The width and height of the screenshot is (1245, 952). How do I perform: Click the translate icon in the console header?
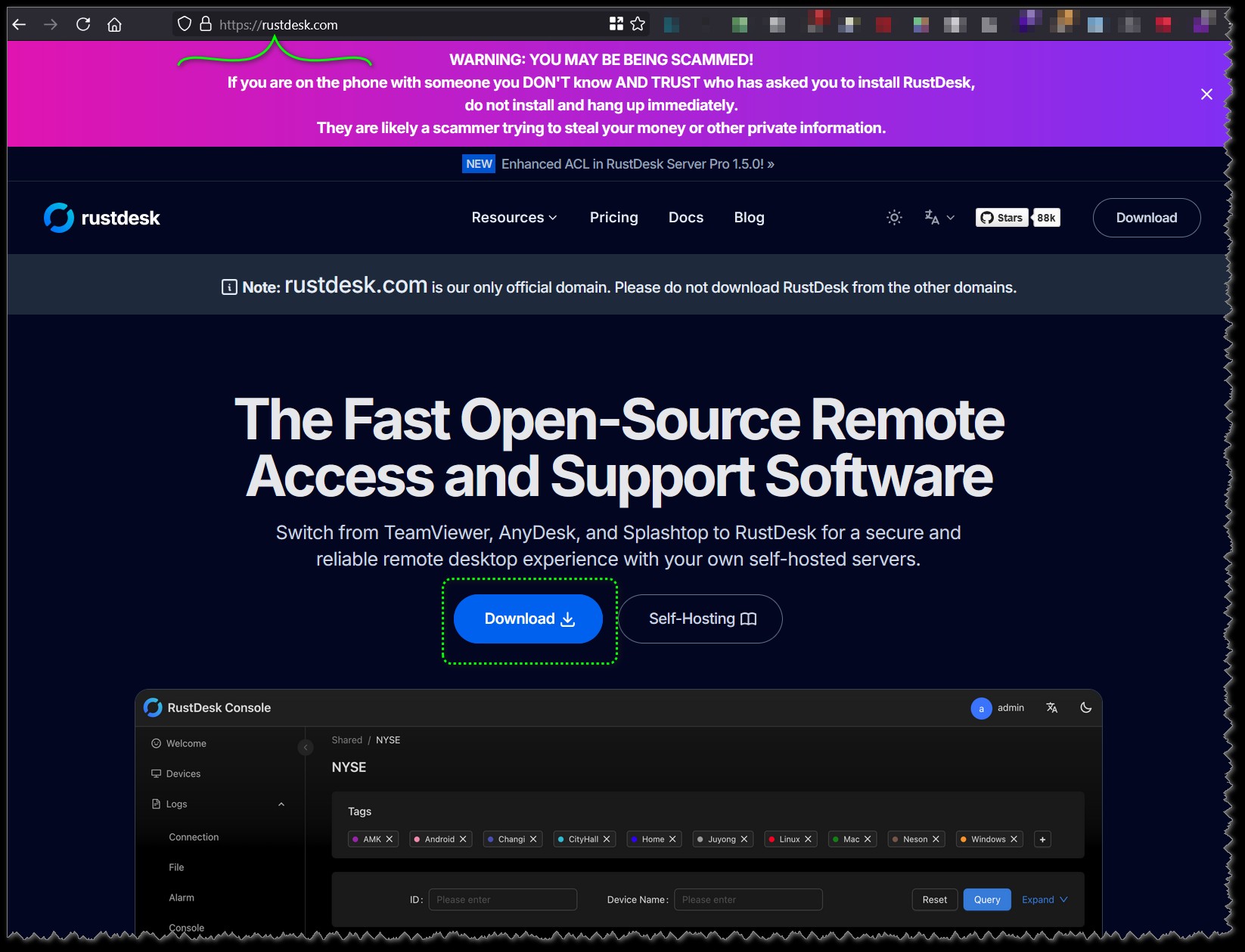pos(1052,709)
